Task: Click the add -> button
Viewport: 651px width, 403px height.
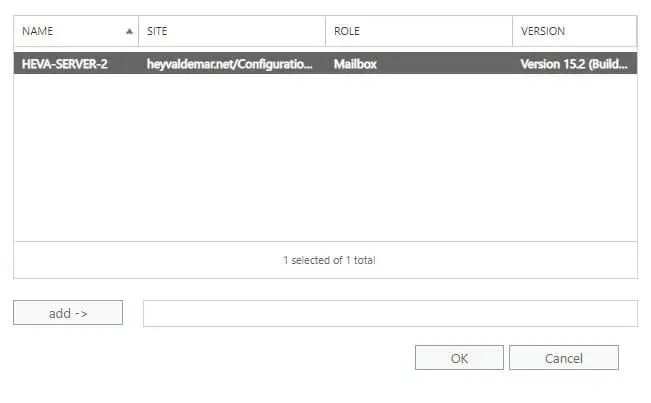Action: [68, 313]
